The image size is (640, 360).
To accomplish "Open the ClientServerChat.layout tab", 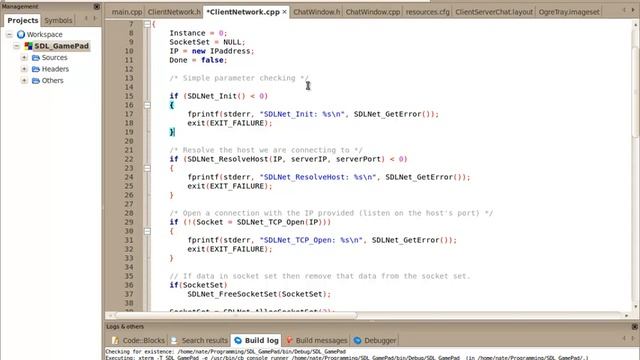I will (x=494, y=12).
